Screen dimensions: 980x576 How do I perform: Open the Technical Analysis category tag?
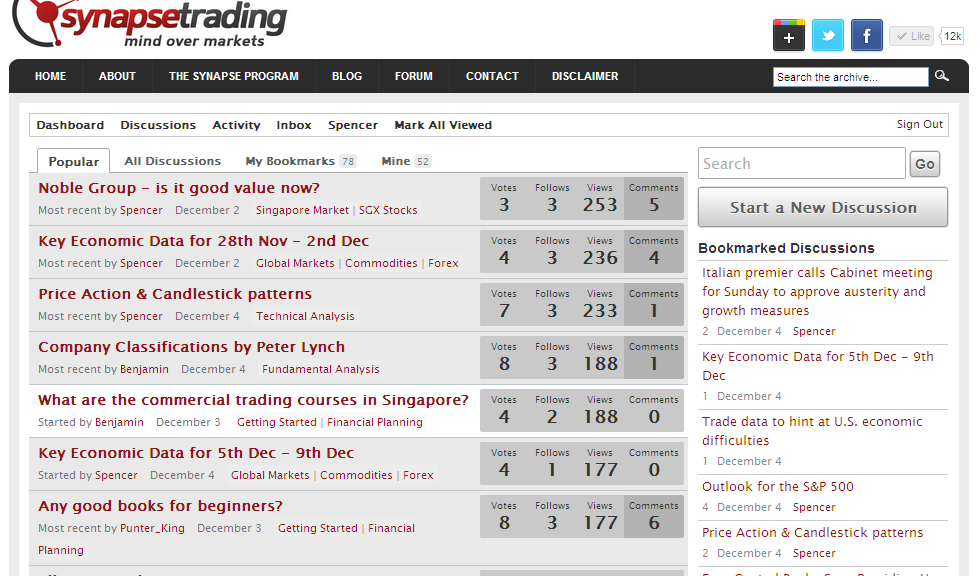click(305, 316)
